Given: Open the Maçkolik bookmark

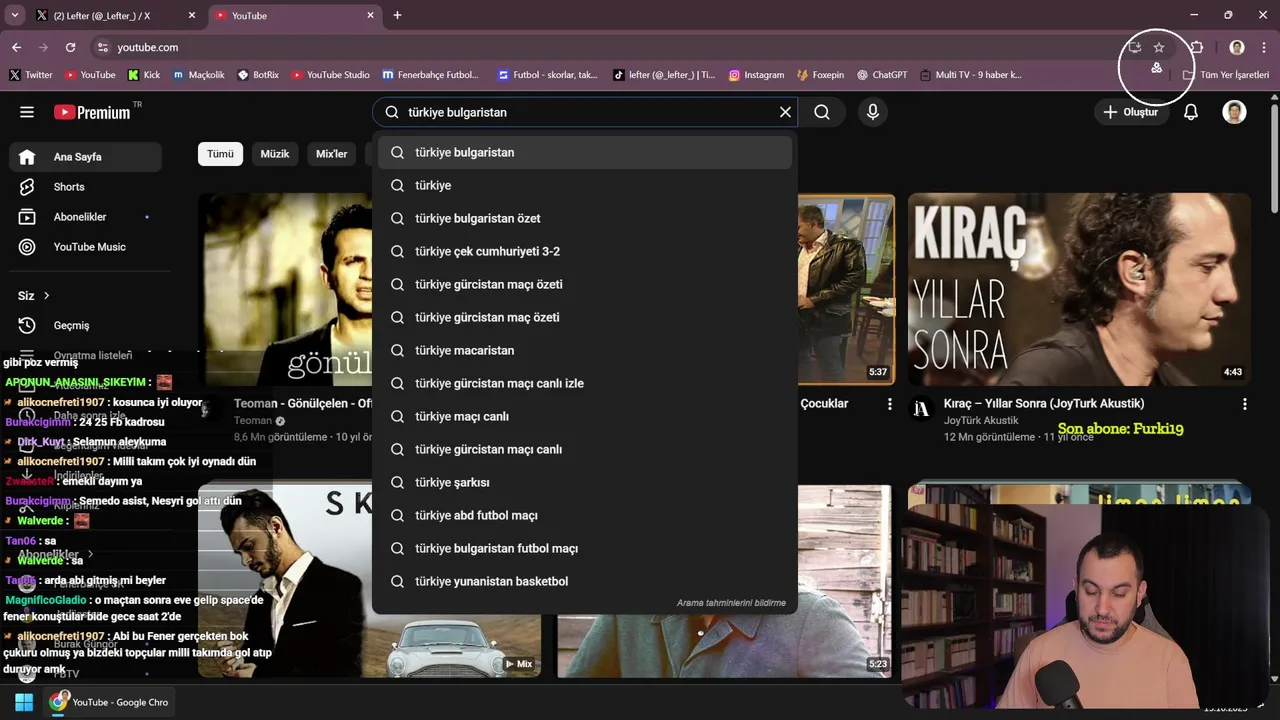Looking at the screenshot, I should click(199, 75).
